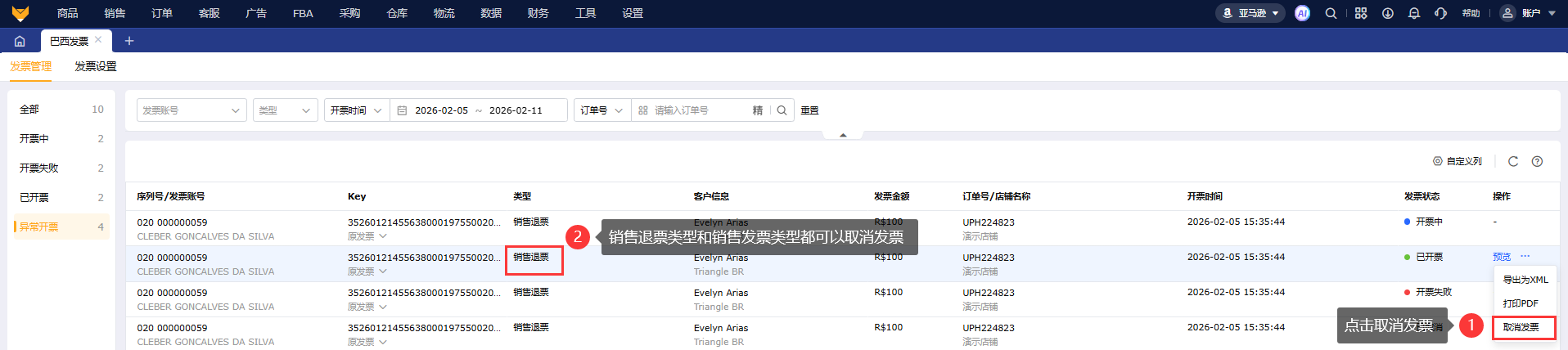Click the account avatar icon

click(x=1507, y=13)
